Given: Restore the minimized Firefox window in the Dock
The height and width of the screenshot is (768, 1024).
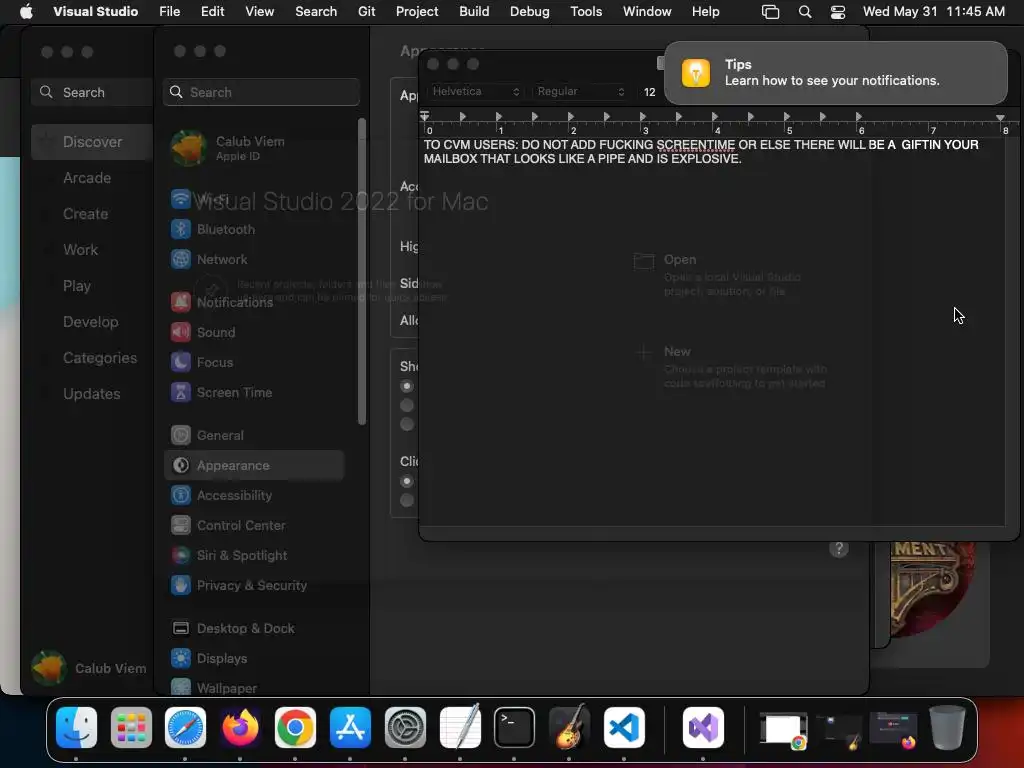Looking at the screenshot, I should click(x=893, y=730).
